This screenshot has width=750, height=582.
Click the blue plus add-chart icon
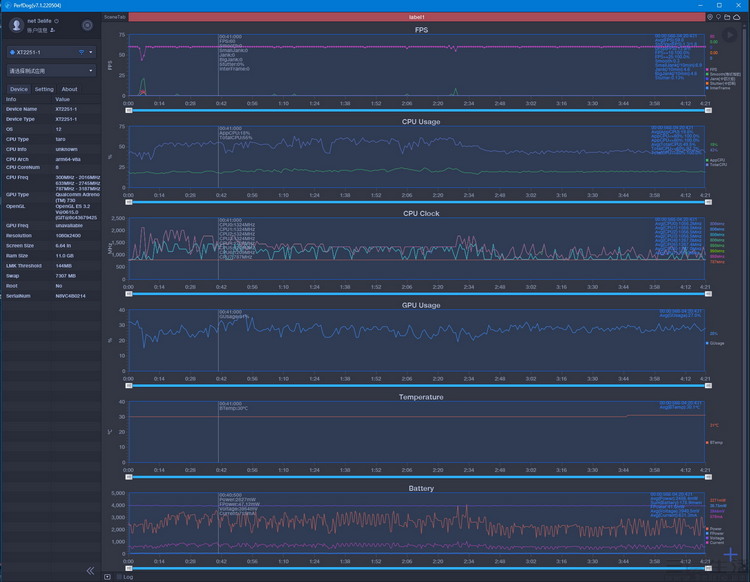pyautogui.click(x=730, y=555)
